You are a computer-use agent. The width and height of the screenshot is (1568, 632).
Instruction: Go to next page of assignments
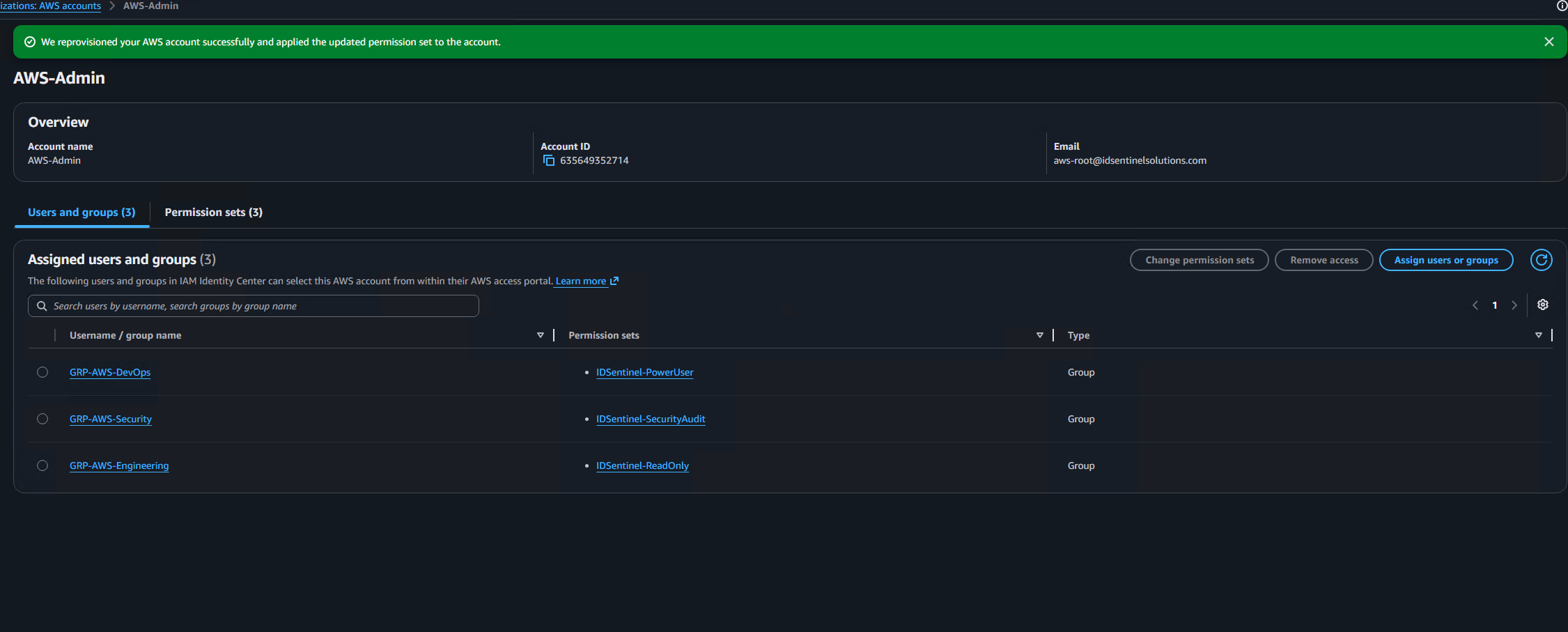coord(1514,305)
